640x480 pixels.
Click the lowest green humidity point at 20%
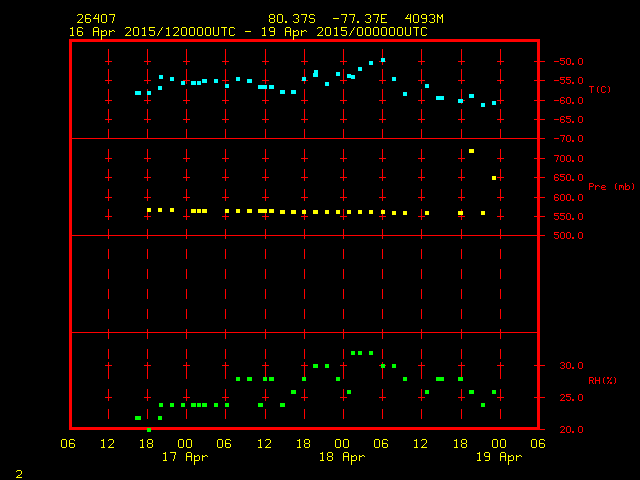(x=149, y=430)
